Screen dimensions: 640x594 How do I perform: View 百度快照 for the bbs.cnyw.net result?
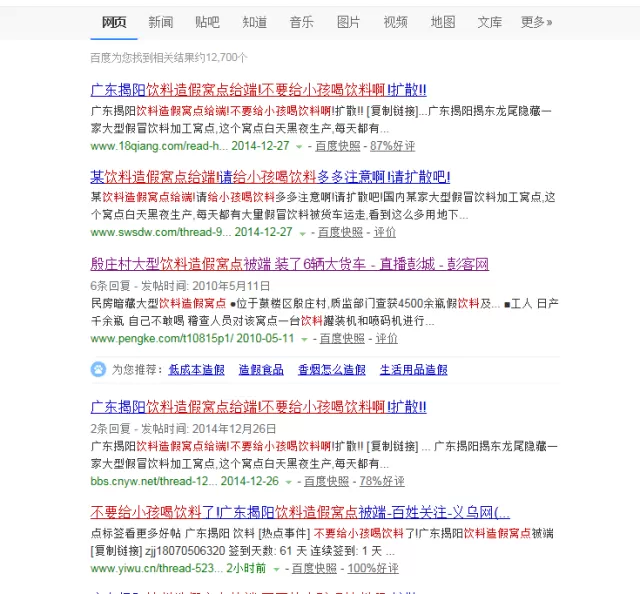point(327,481)
